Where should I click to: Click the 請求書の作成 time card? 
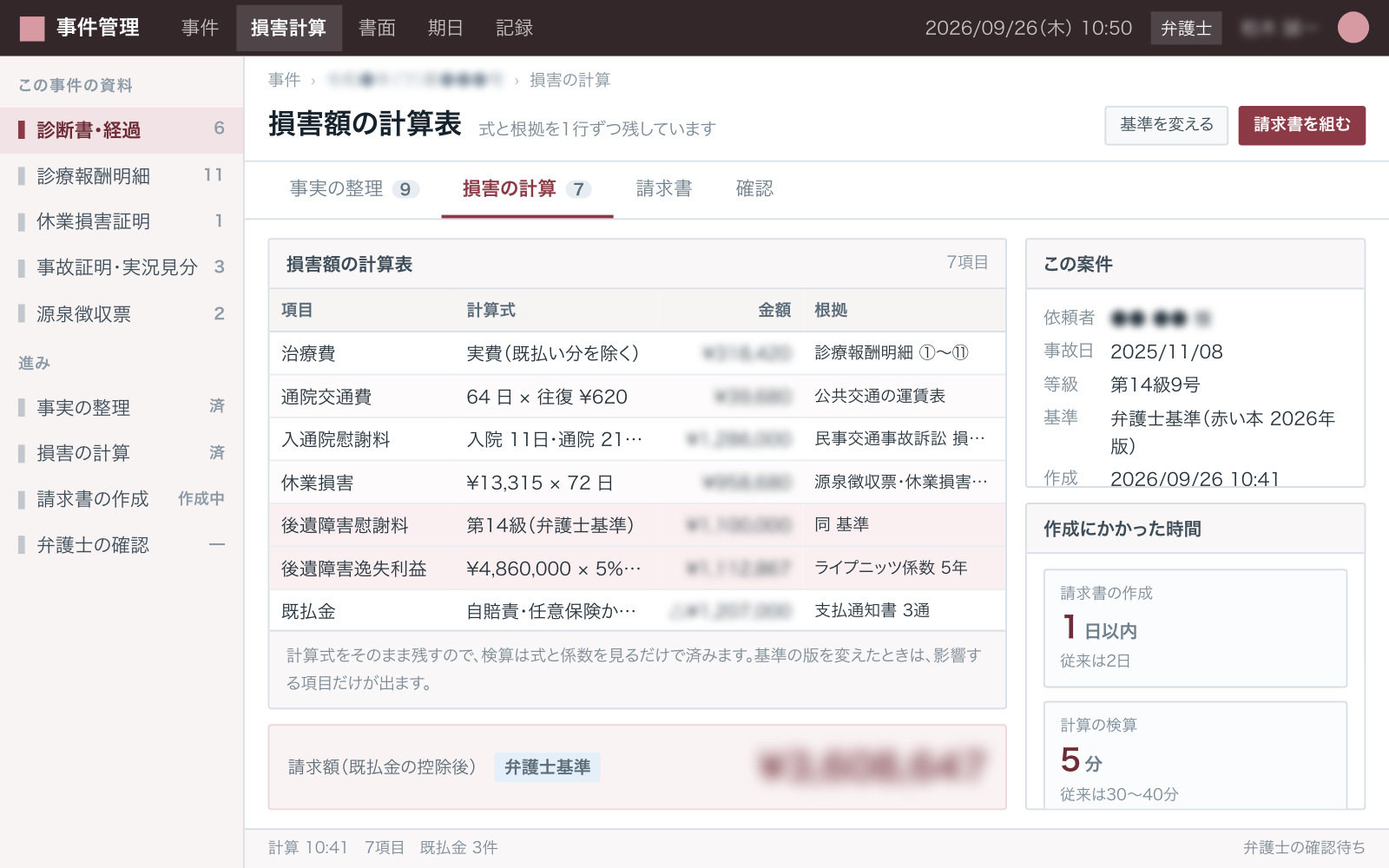1195,628
